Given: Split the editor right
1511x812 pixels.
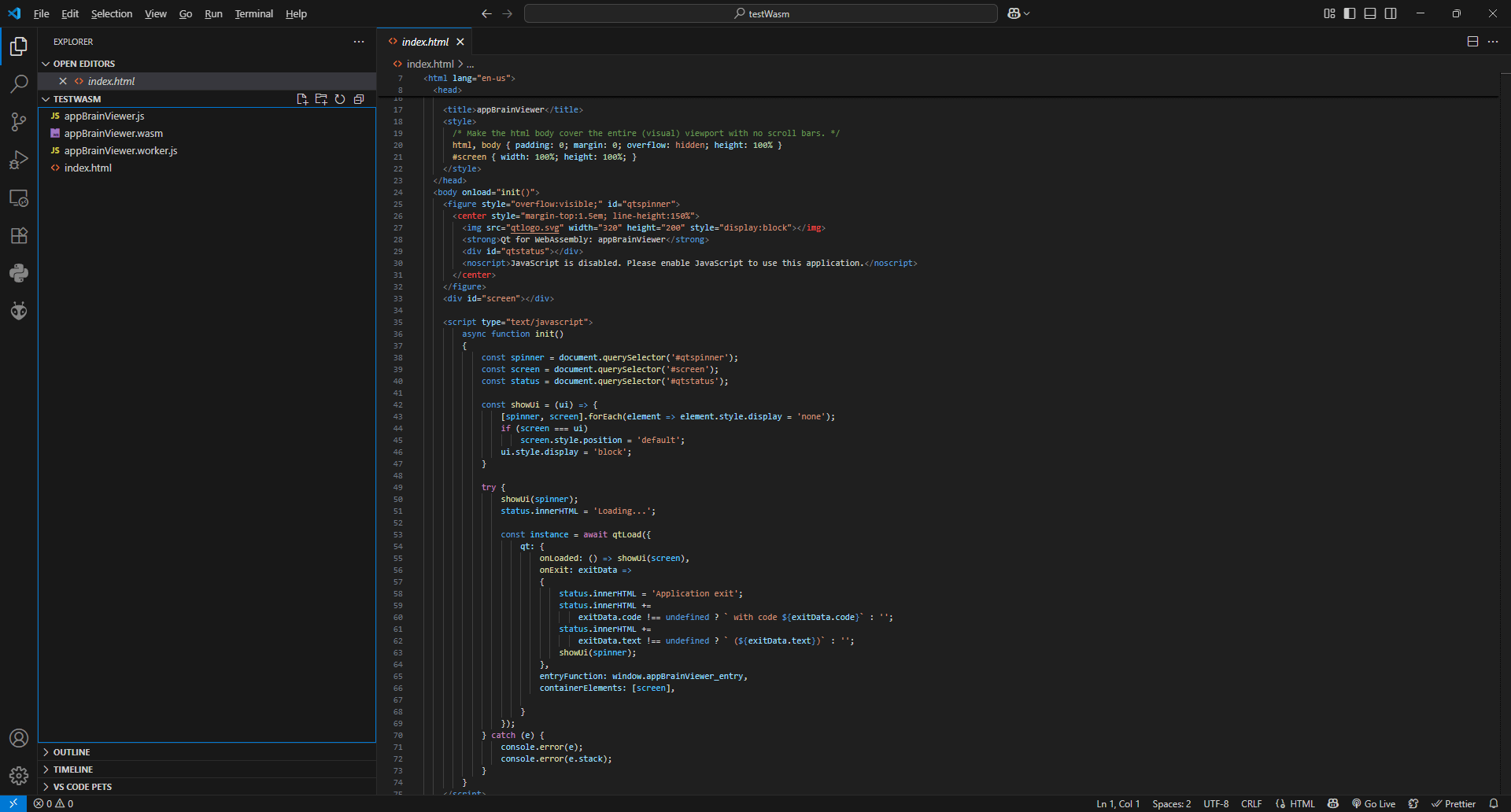Looking at the screenshot, I should [x=1472, y=42].
